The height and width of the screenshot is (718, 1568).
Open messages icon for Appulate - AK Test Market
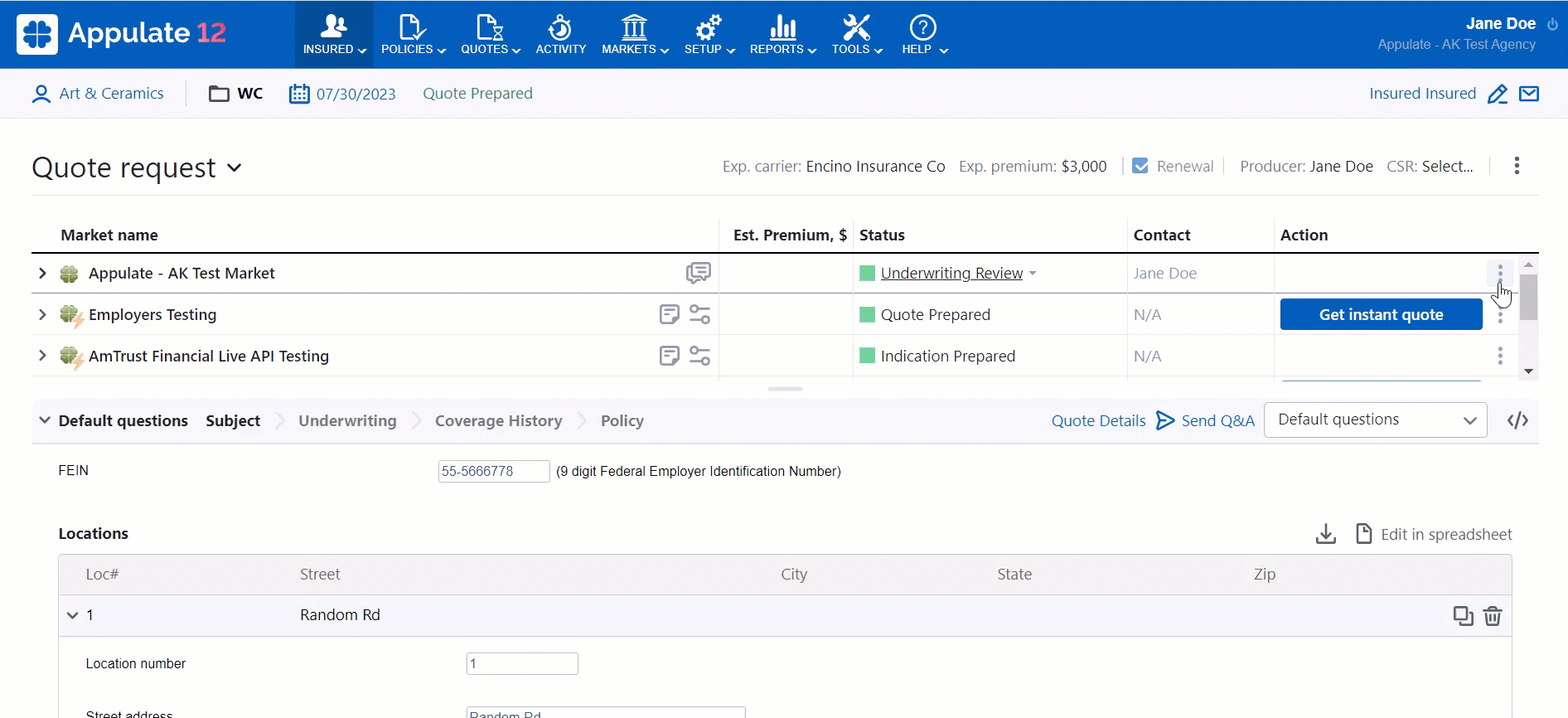pyautogui.click(x=699, y=273)
